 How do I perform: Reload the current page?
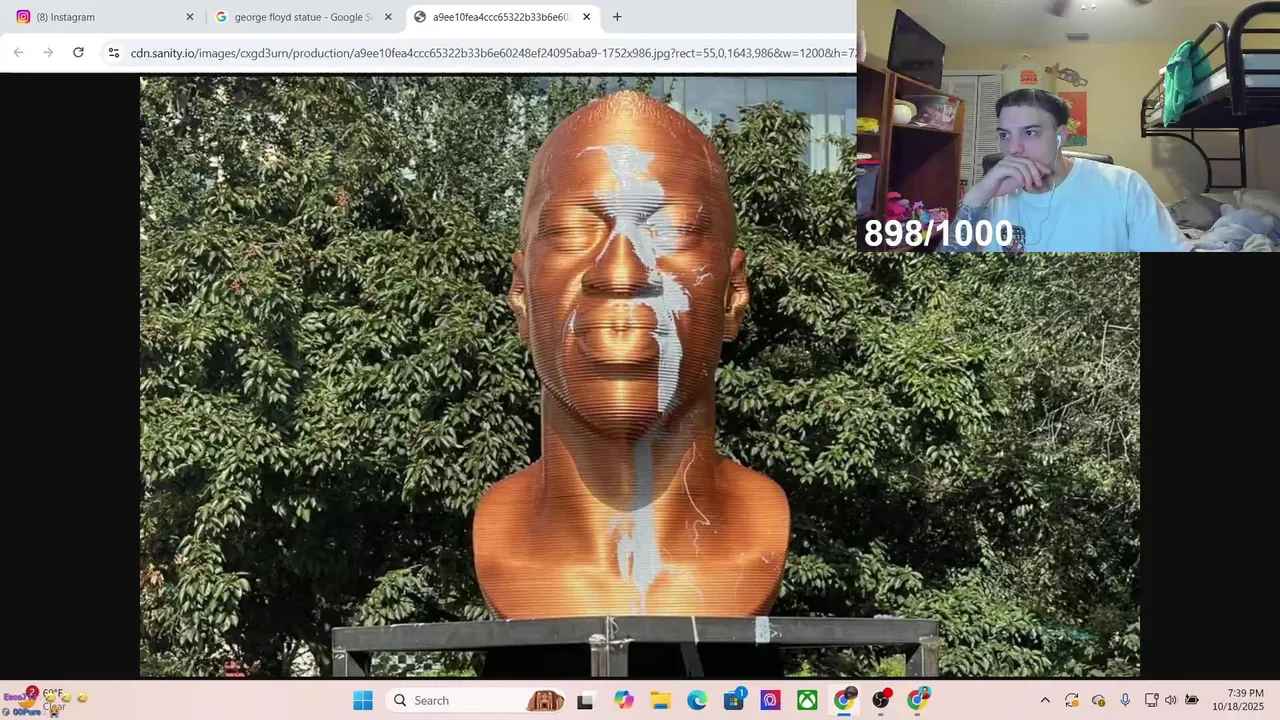(x=78, y=52)
